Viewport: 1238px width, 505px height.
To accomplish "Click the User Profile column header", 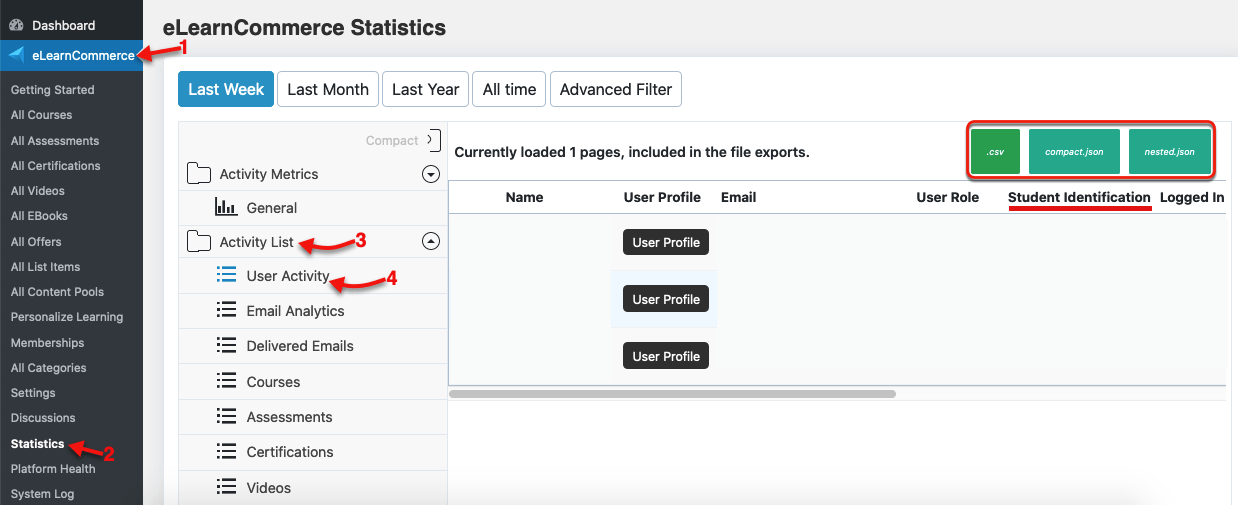I will [x=662, y=197].
